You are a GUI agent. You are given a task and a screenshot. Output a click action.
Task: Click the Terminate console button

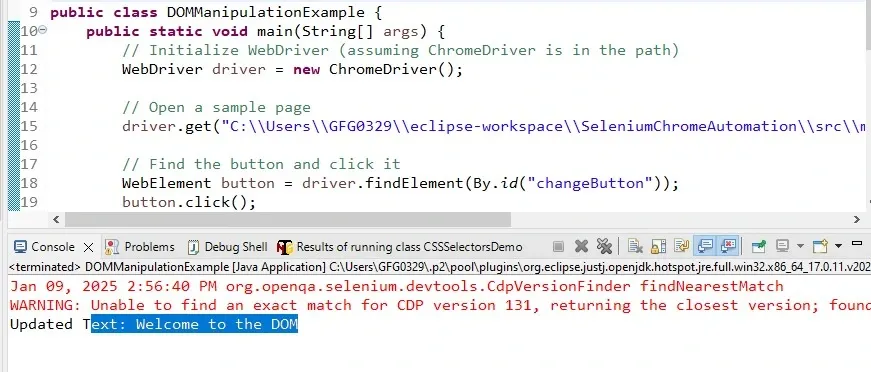click(x=559, y=246)
